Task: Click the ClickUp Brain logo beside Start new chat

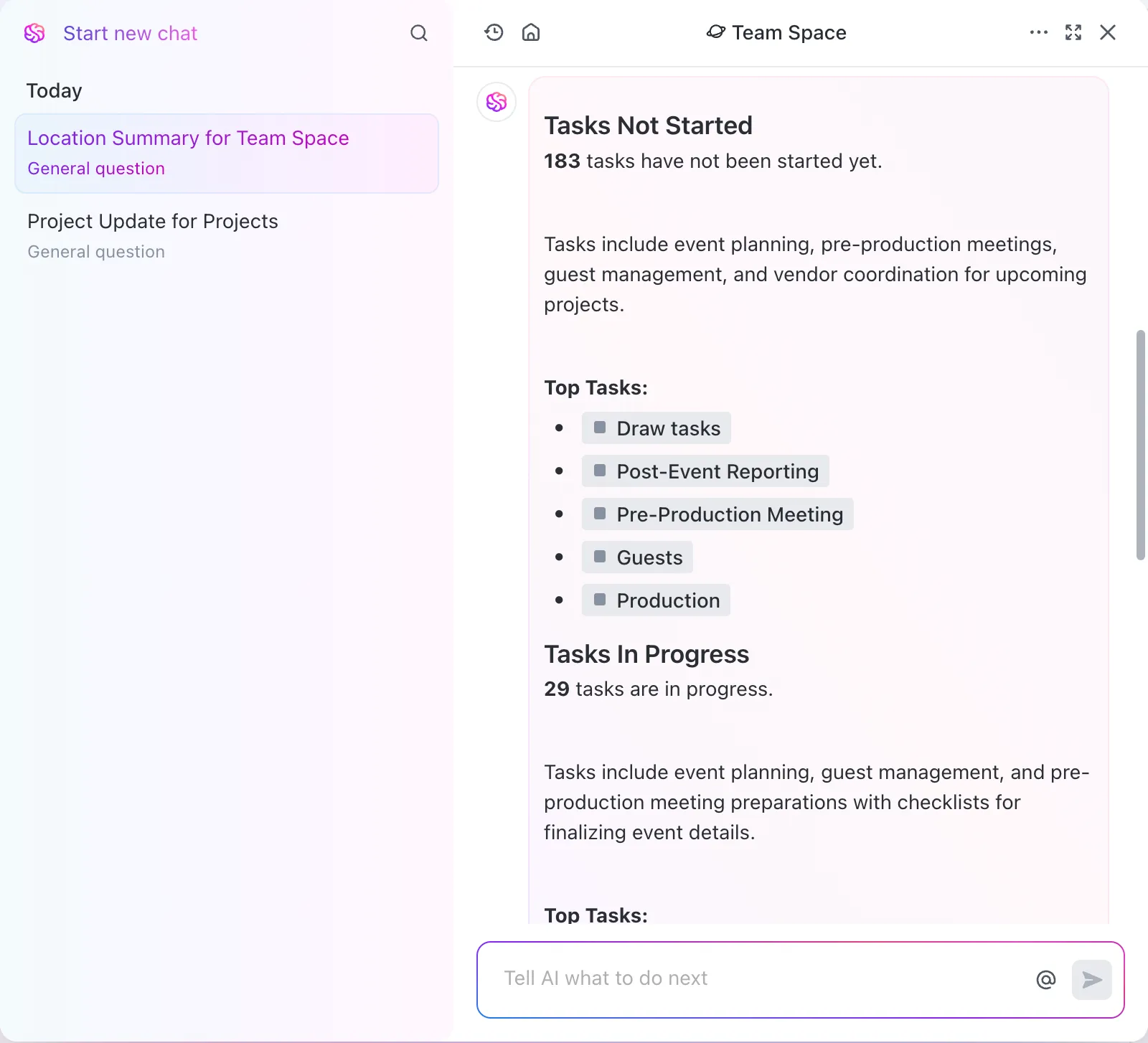Action: (34, 33)
